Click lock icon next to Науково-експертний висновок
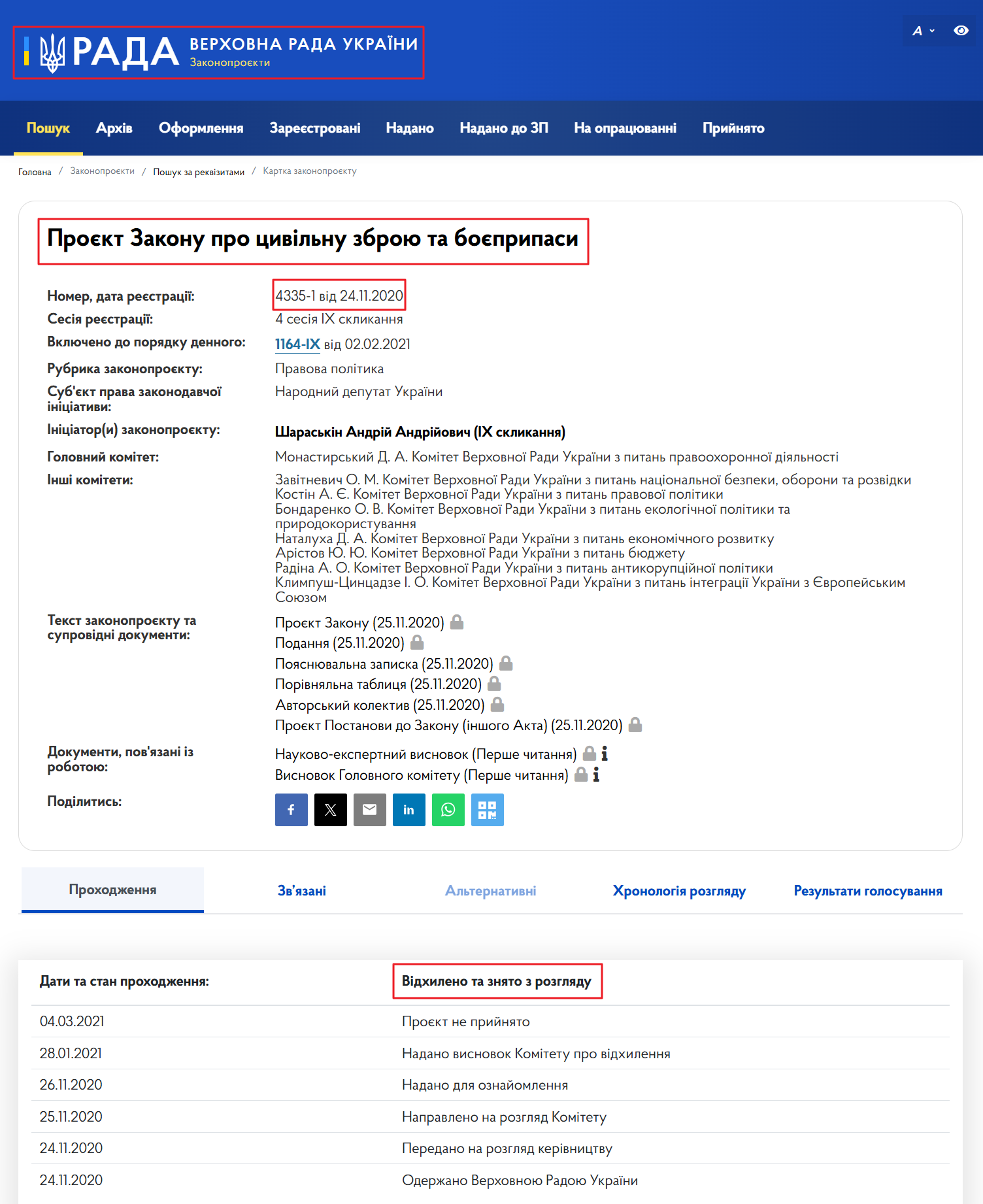The image size is (983, 1204). 590,754
